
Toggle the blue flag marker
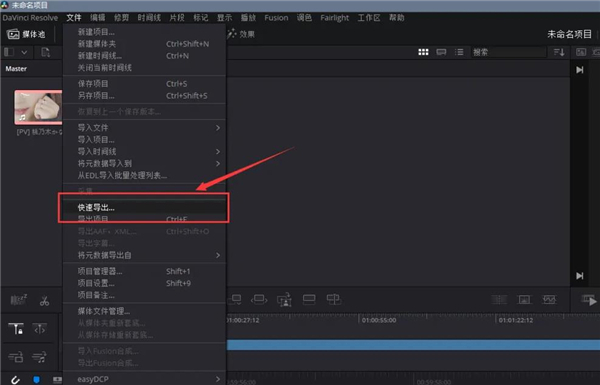click(36, 379)
